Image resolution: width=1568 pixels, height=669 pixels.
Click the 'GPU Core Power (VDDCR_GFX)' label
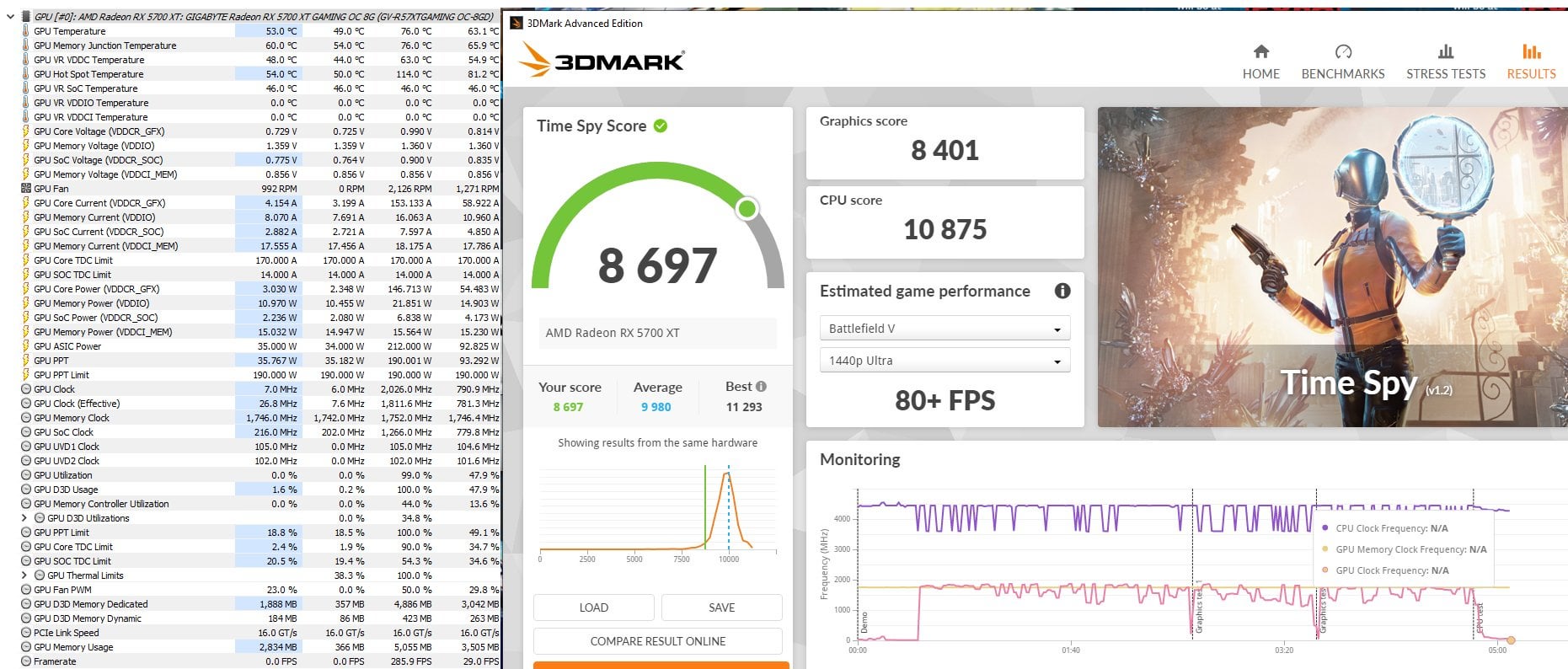click(96, 289)
